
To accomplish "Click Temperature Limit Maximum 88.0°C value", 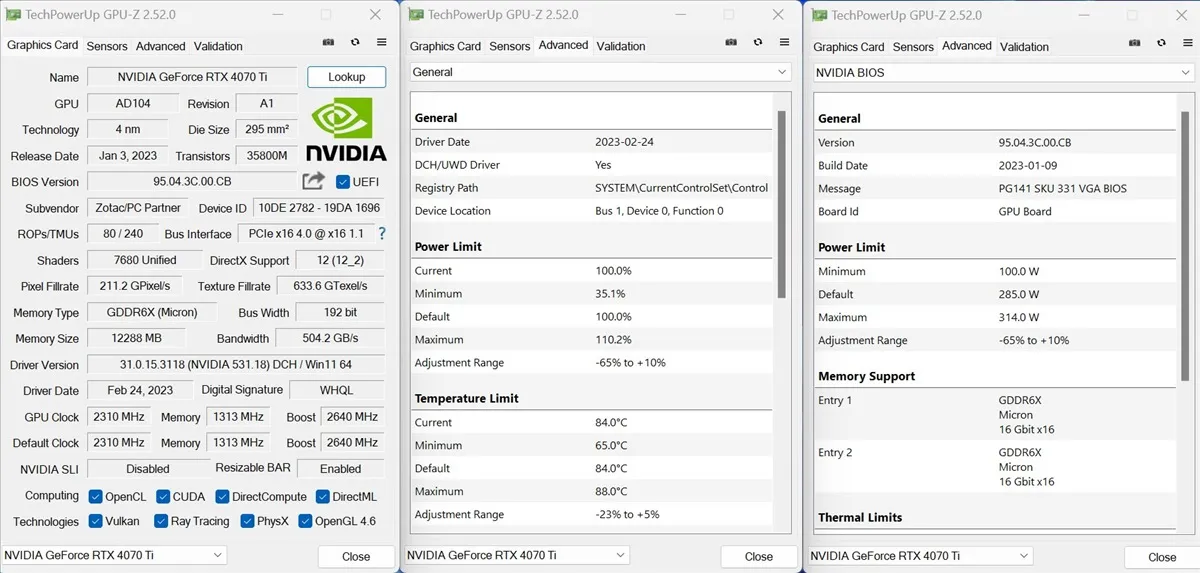I will point(612,491).
